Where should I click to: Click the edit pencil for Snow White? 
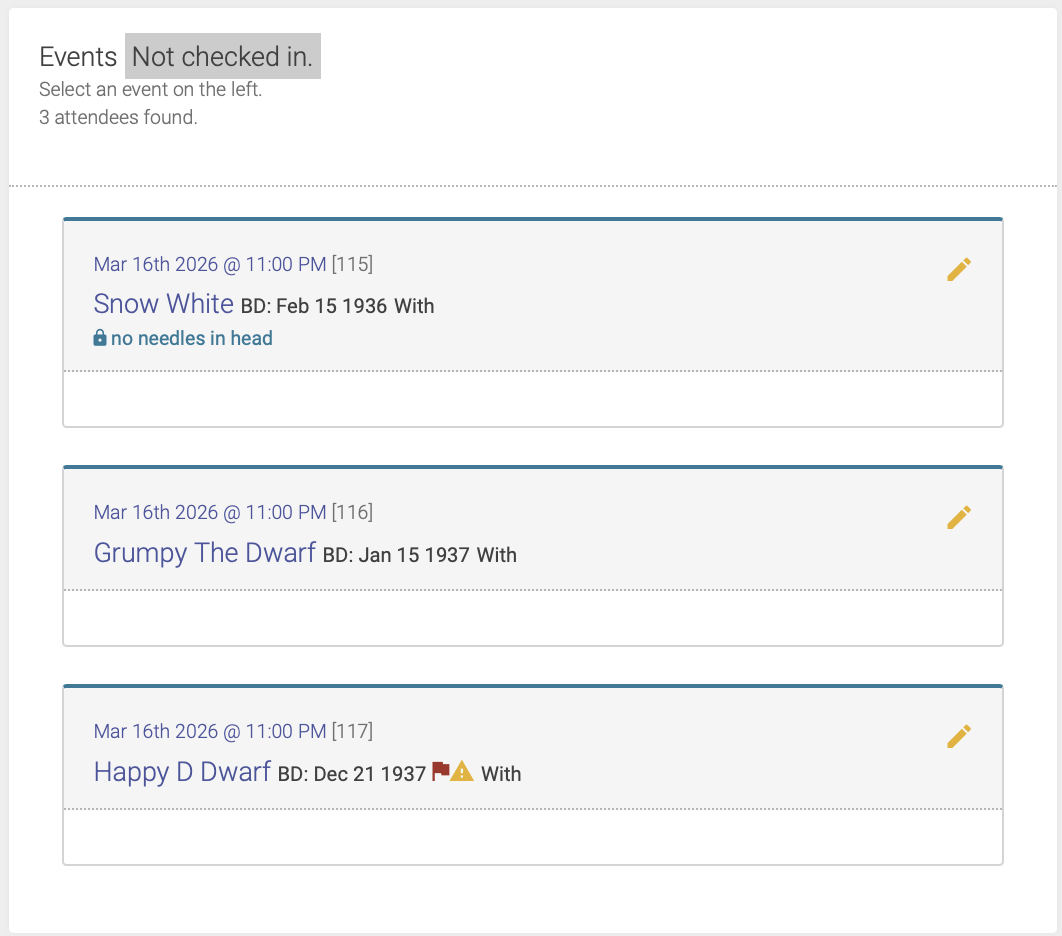point(958,270)
